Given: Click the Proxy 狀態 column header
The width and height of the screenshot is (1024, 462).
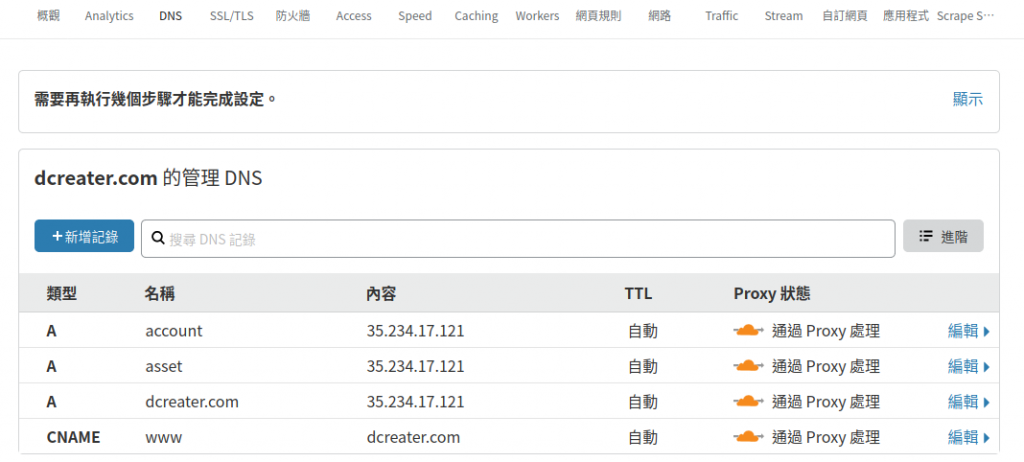Looking at the screenshot, I should (772, 294).
